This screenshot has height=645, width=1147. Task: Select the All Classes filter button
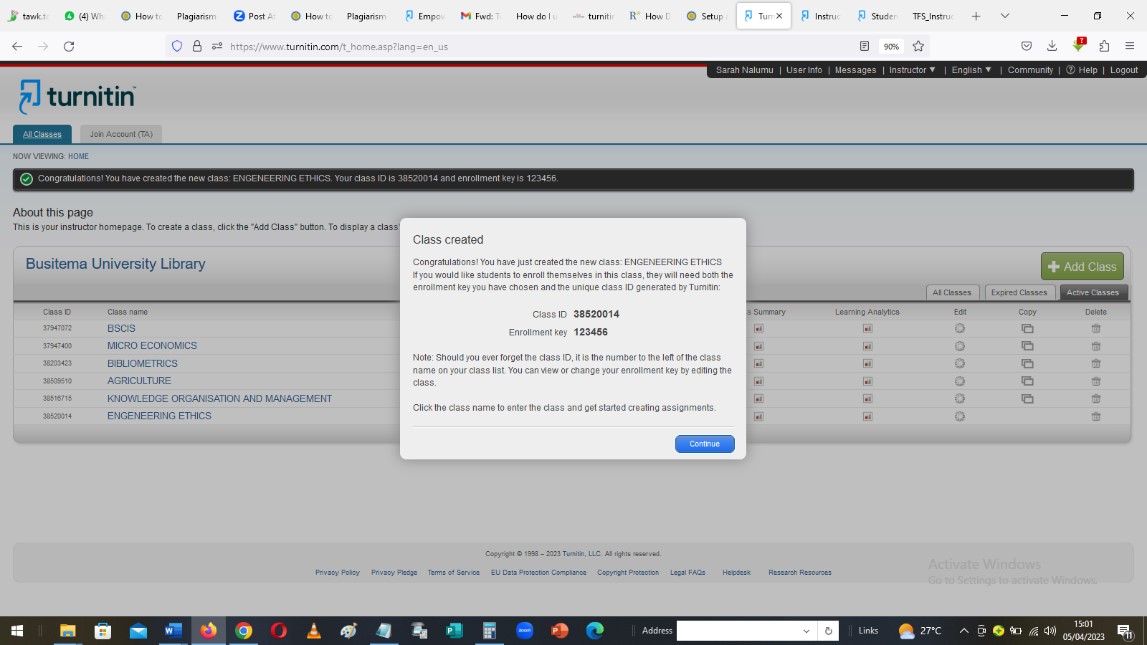tap(952, 293)
